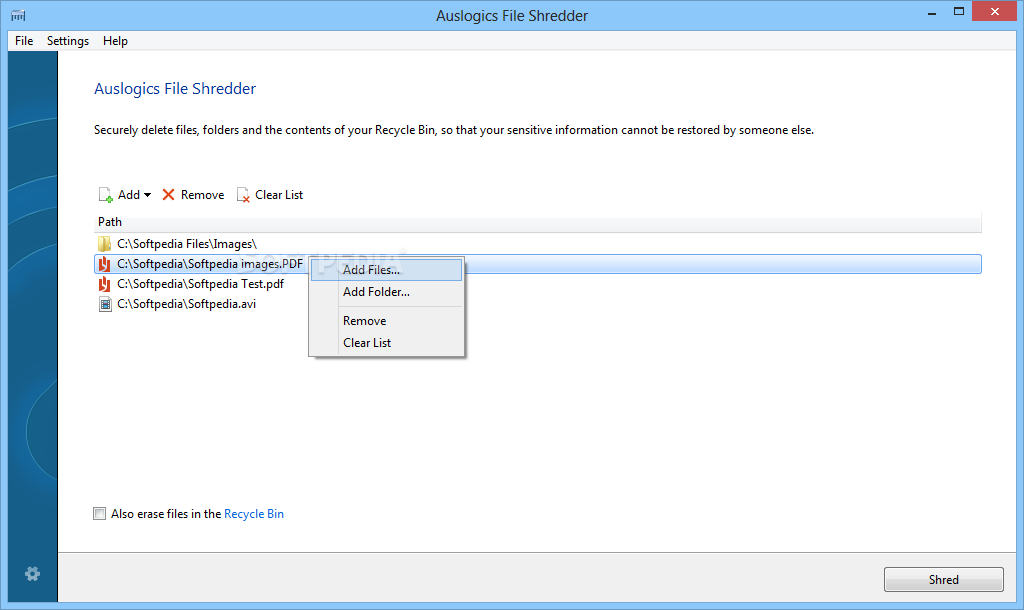The image size is (1024, 610).
Task: Click the red X Remove icon
Action: (x=168, y=195)
